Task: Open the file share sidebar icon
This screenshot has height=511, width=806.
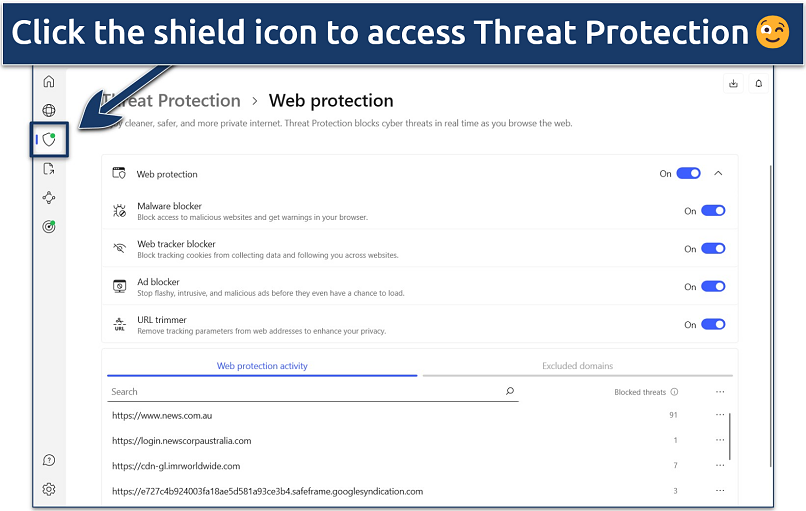Action: click(49, 169)
